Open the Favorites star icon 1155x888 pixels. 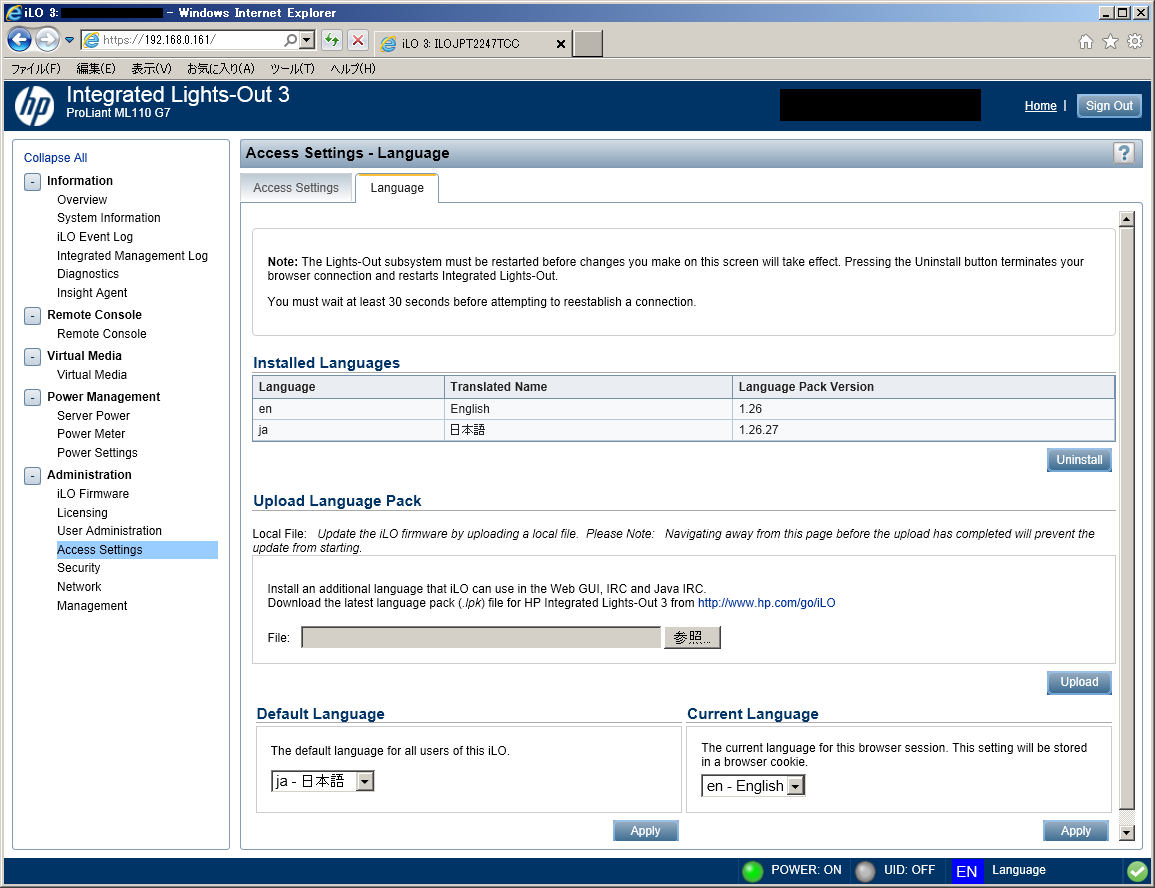1110,42
